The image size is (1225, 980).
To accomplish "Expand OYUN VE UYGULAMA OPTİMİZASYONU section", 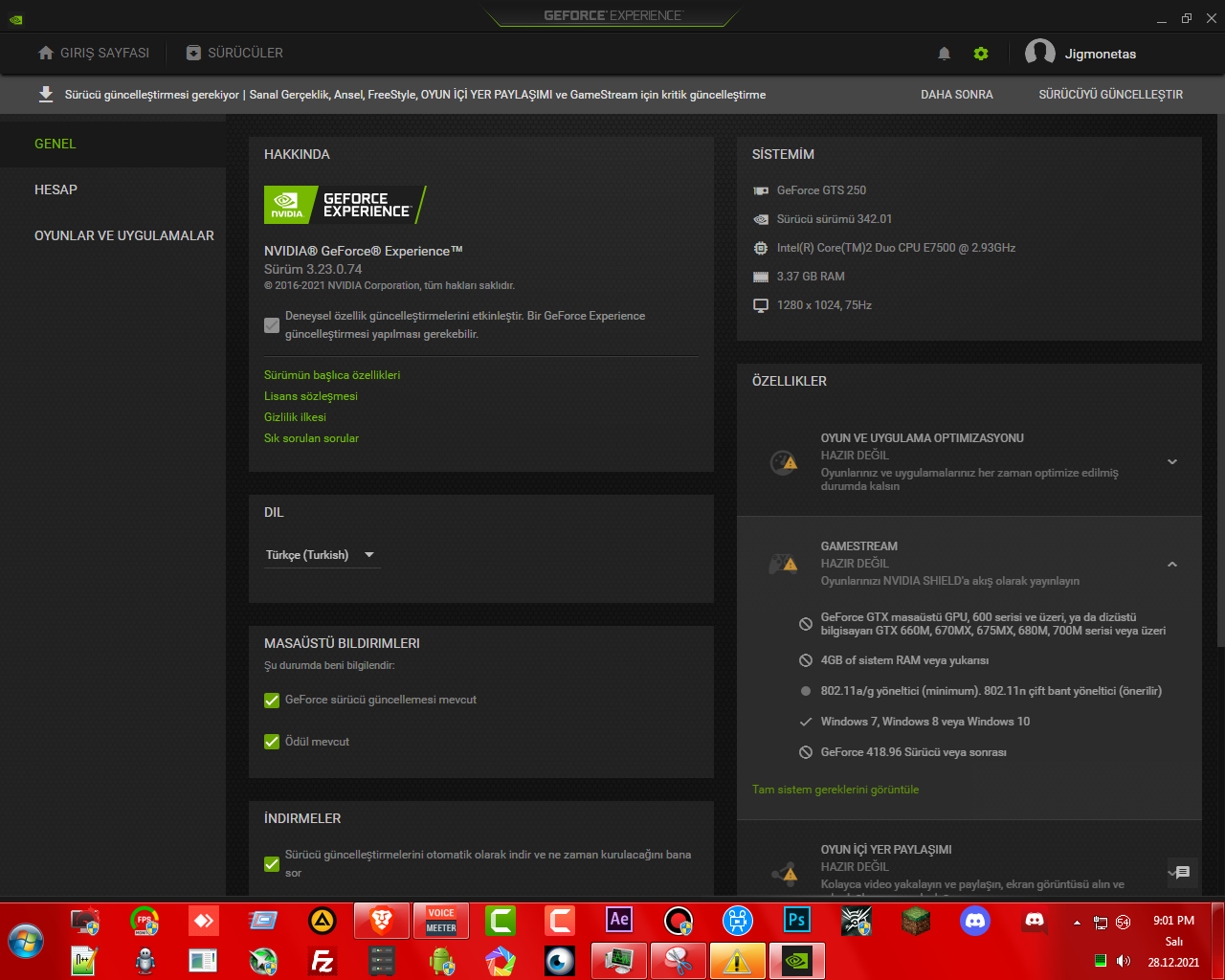I will (1172, 462).
